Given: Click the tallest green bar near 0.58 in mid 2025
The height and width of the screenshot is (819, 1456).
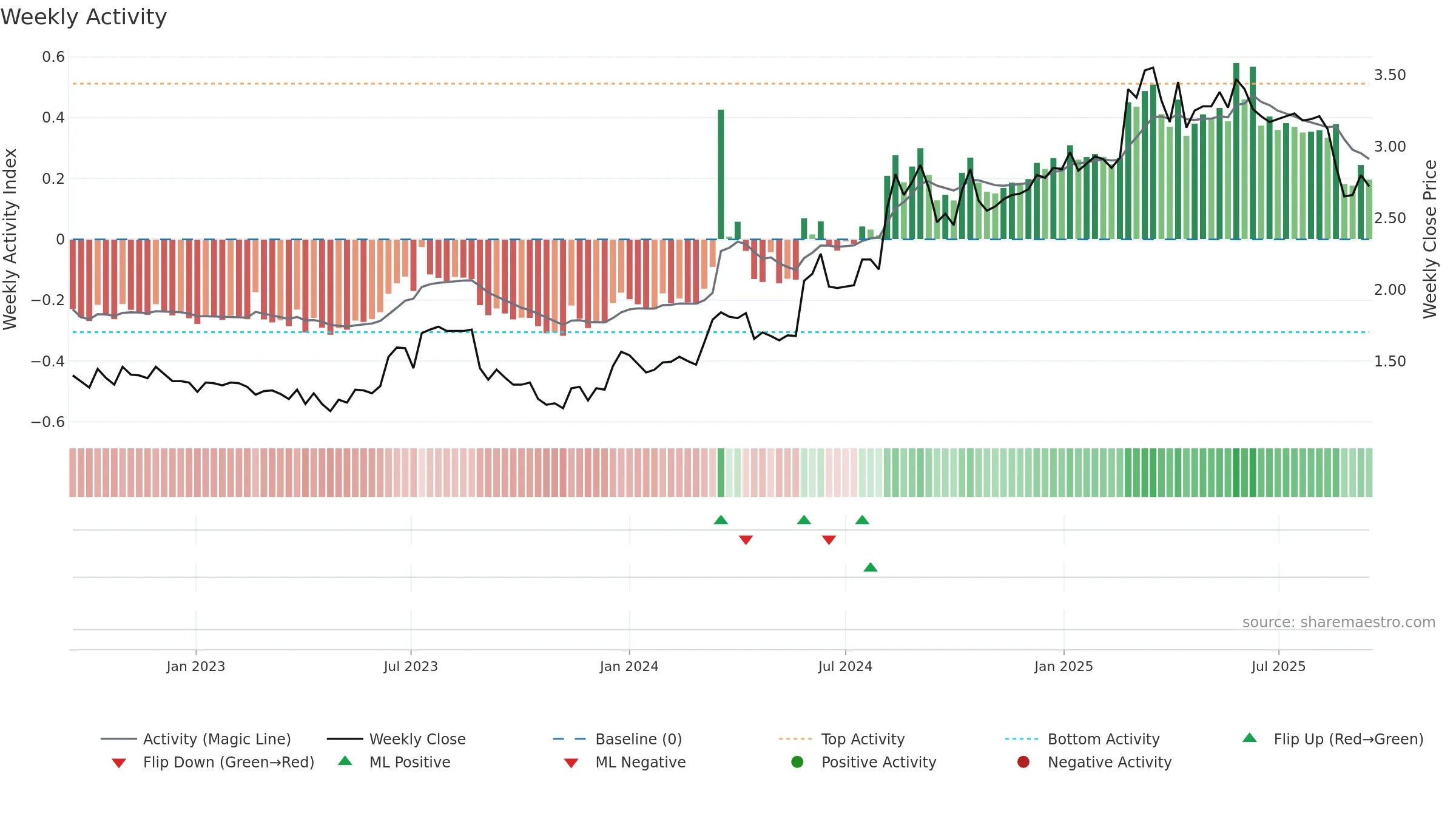Looking at the screenshot, I should [x=1236, y=151].
